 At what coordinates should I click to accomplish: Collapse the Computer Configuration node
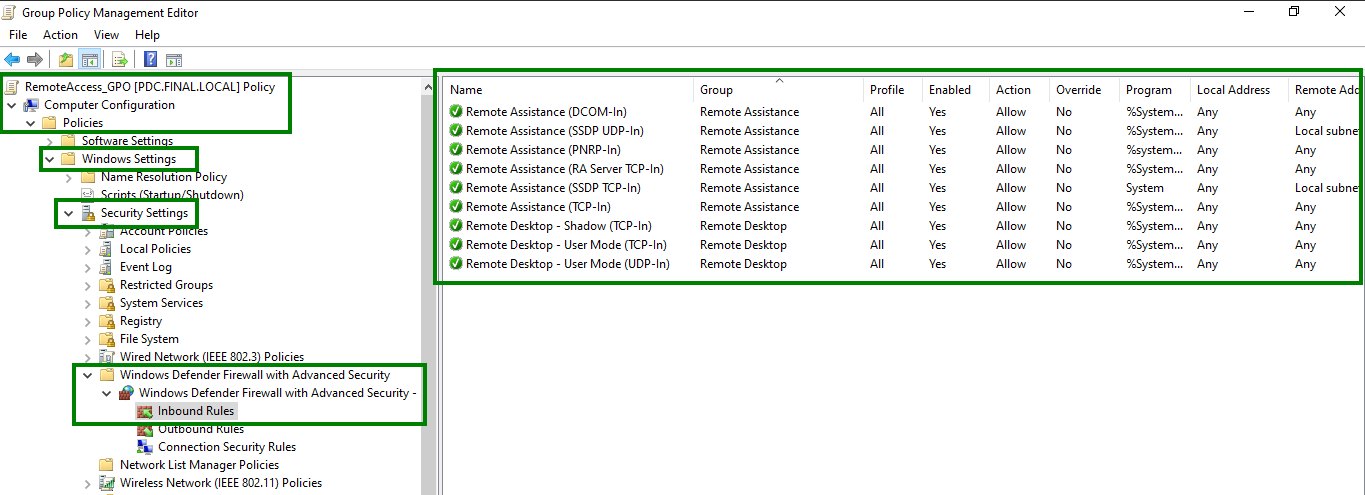pos(11,105)
